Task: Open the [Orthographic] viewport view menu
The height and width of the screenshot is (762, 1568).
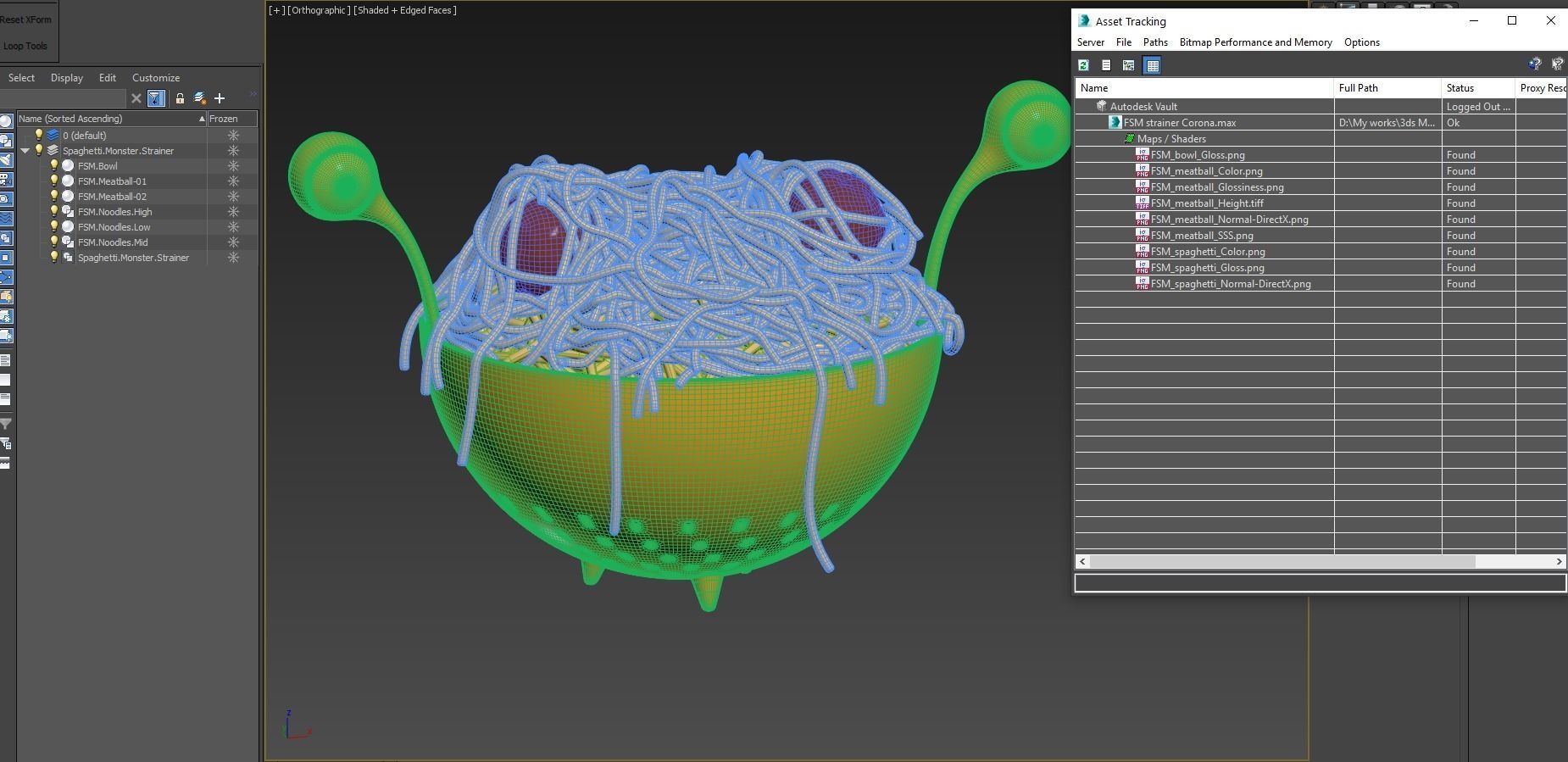Action: pyautogui.click(x=319, y=10)
